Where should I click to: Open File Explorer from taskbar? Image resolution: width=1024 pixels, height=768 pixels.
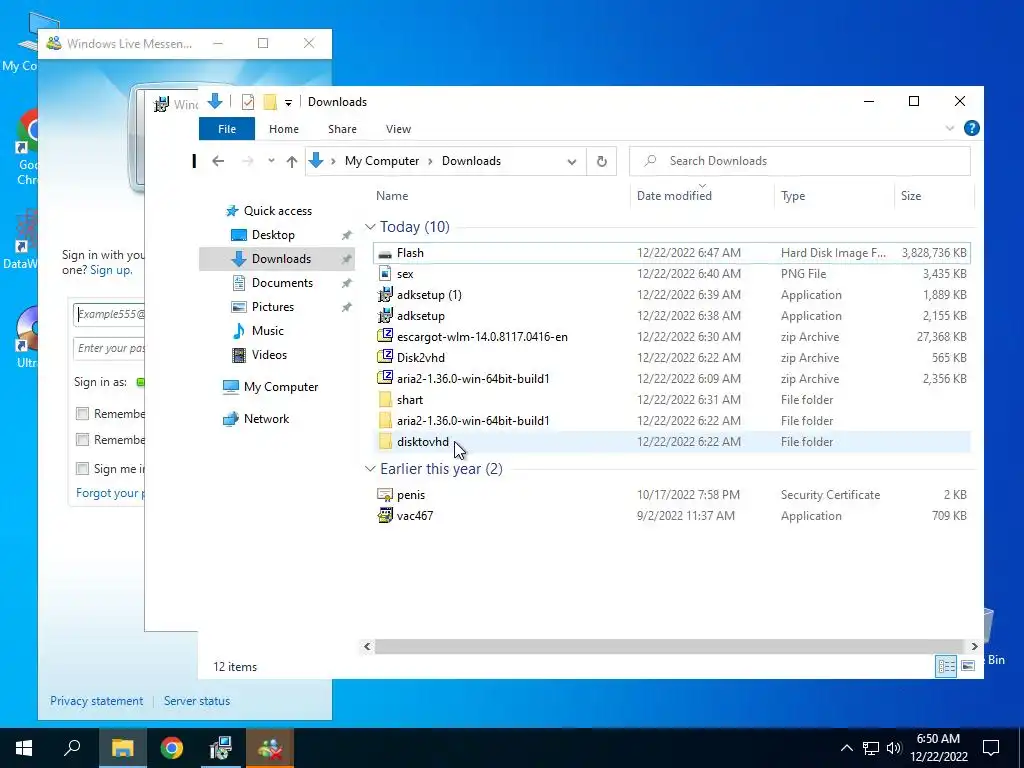point(122,748)
